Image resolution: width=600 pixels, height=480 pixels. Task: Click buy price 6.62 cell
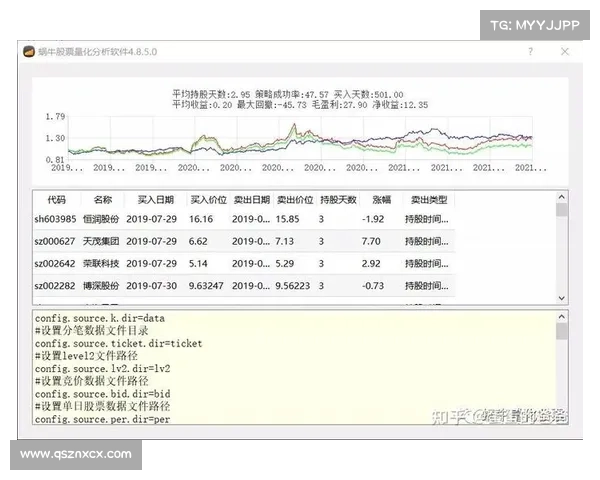pos(198,242)
